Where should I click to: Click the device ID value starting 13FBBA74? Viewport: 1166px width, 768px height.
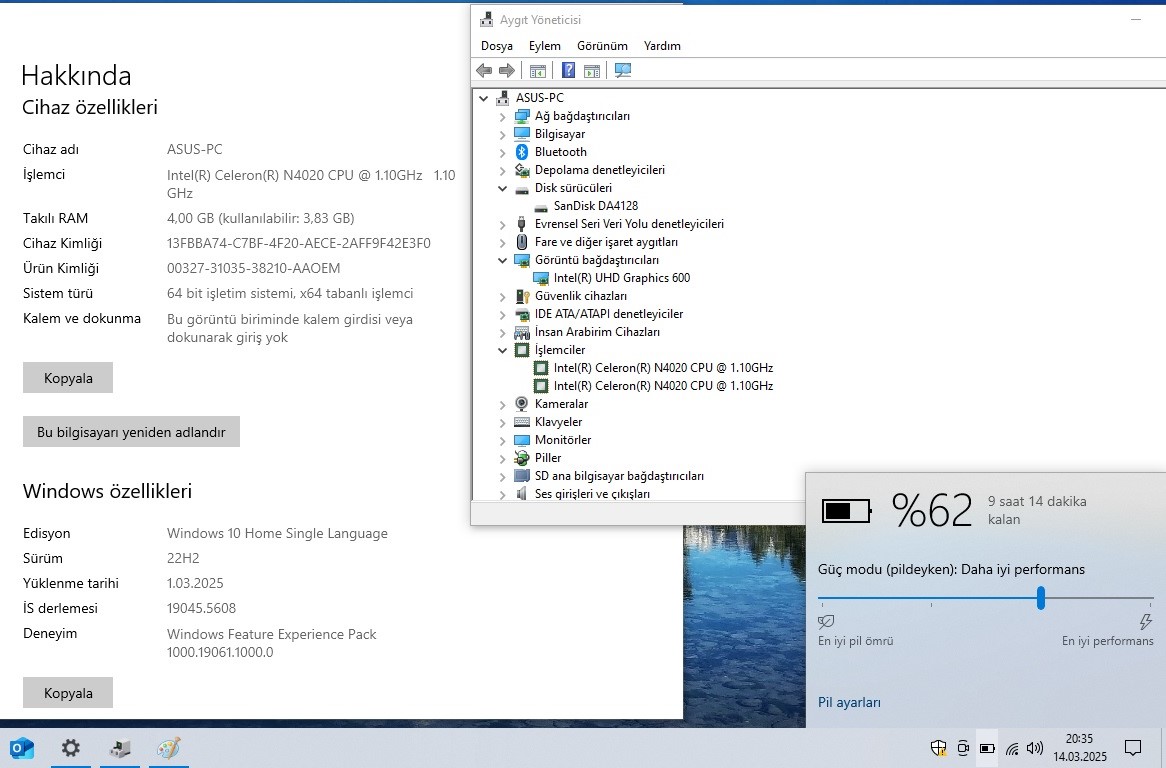[298, 243]
